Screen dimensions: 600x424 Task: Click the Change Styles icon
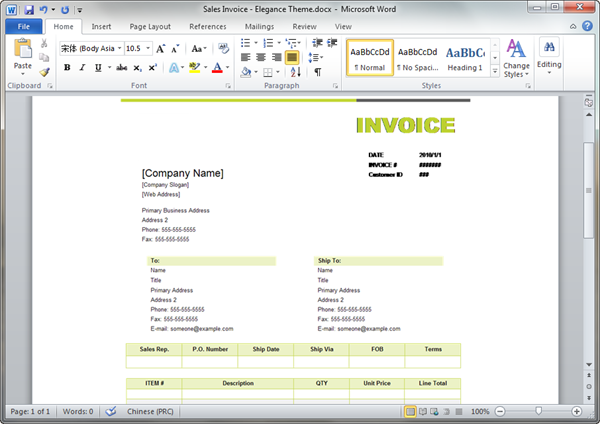tap(516, 57)
